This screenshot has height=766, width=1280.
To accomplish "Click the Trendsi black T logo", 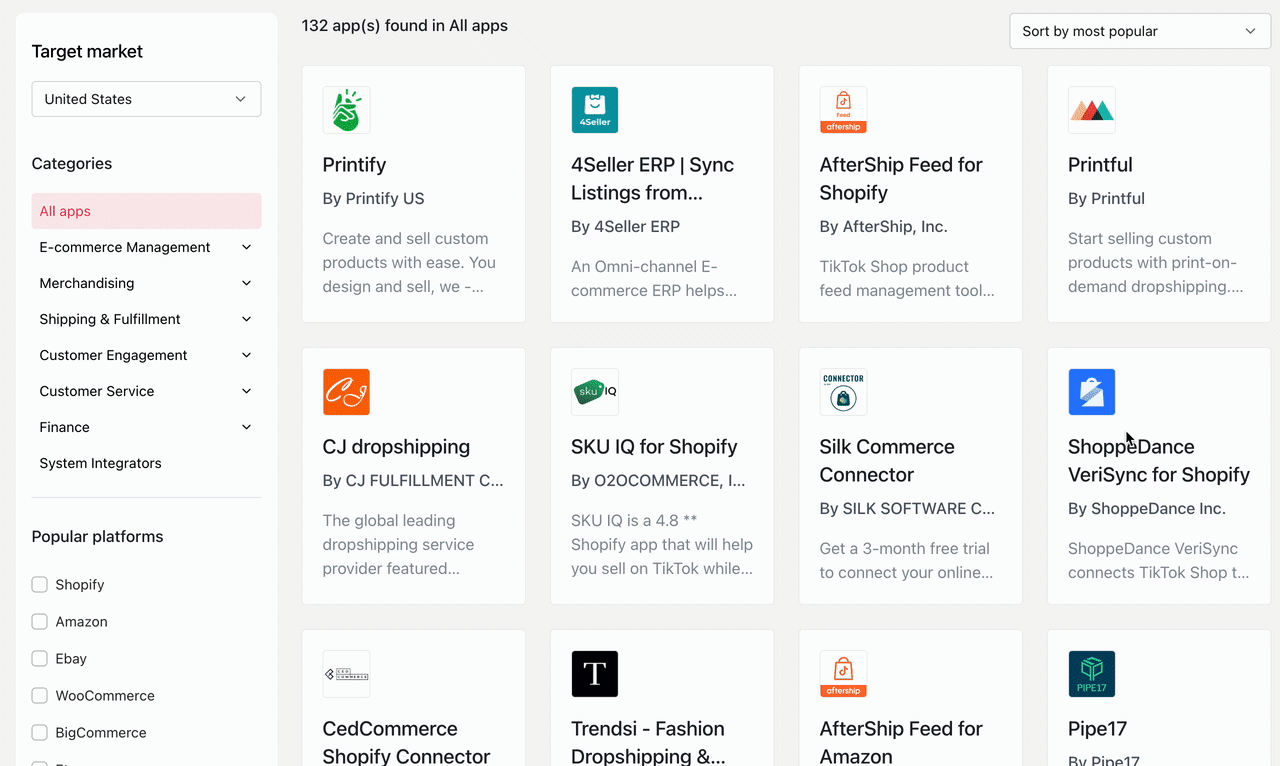I will [x=594, y=674].
